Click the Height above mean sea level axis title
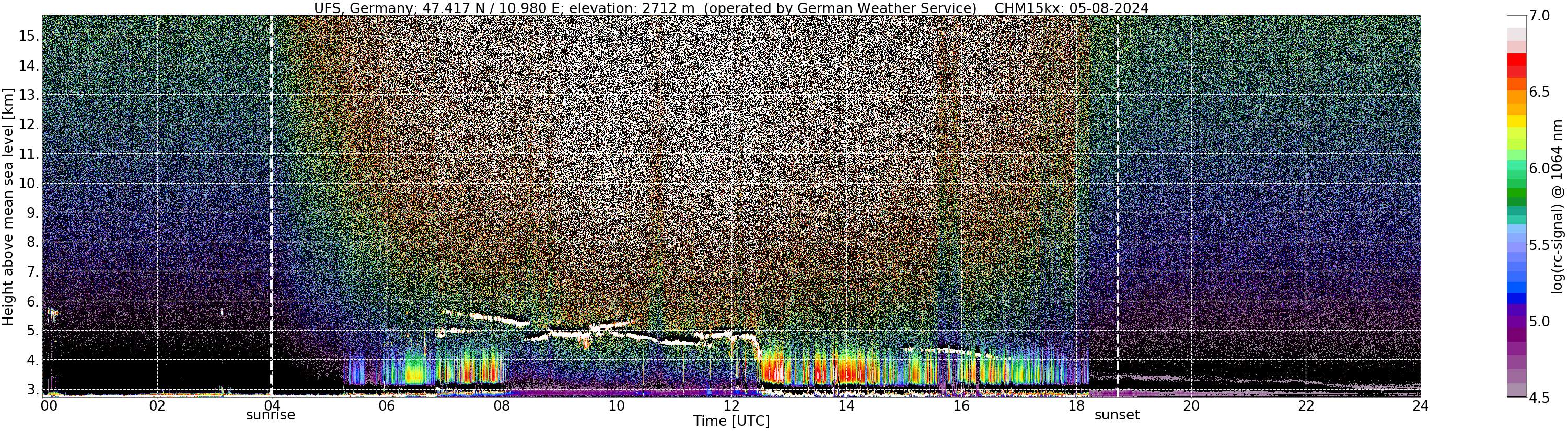This screenshot has width=1568, height=431. coord(8,206)
